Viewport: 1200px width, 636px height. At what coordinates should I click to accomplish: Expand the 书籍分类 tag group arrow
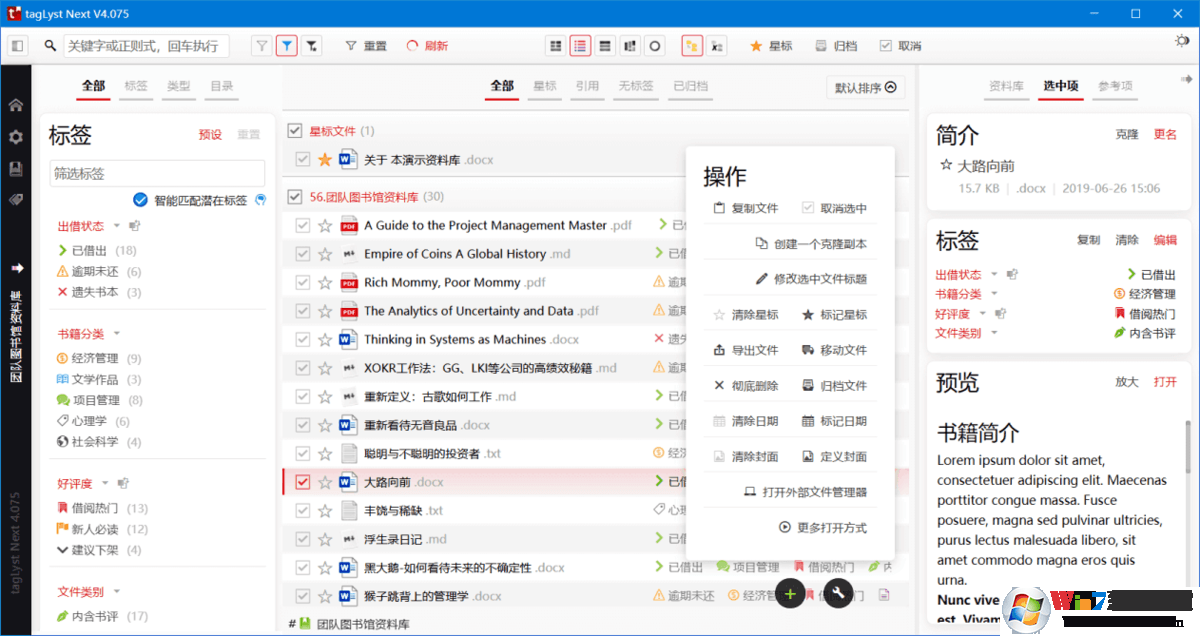pos(116,334)
